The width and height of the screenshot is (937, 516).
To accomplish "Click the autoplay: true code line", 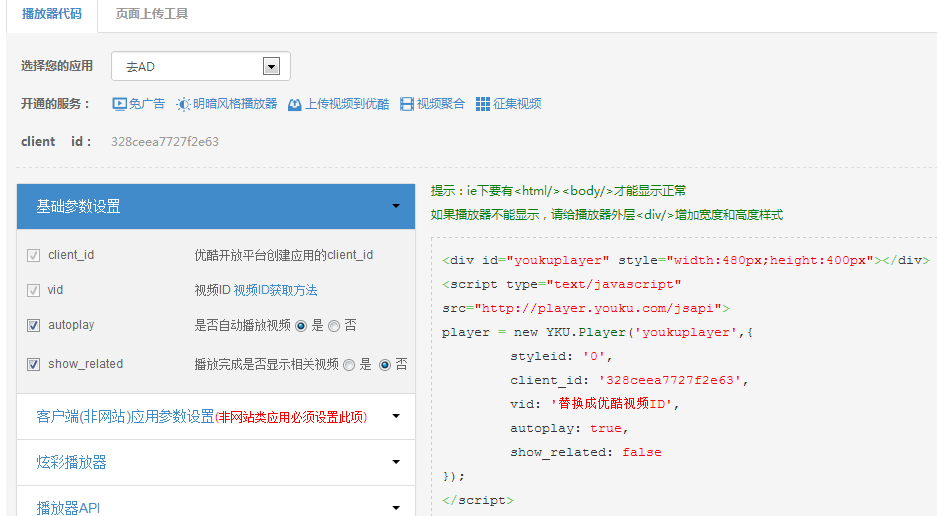I will coord(569,428).
